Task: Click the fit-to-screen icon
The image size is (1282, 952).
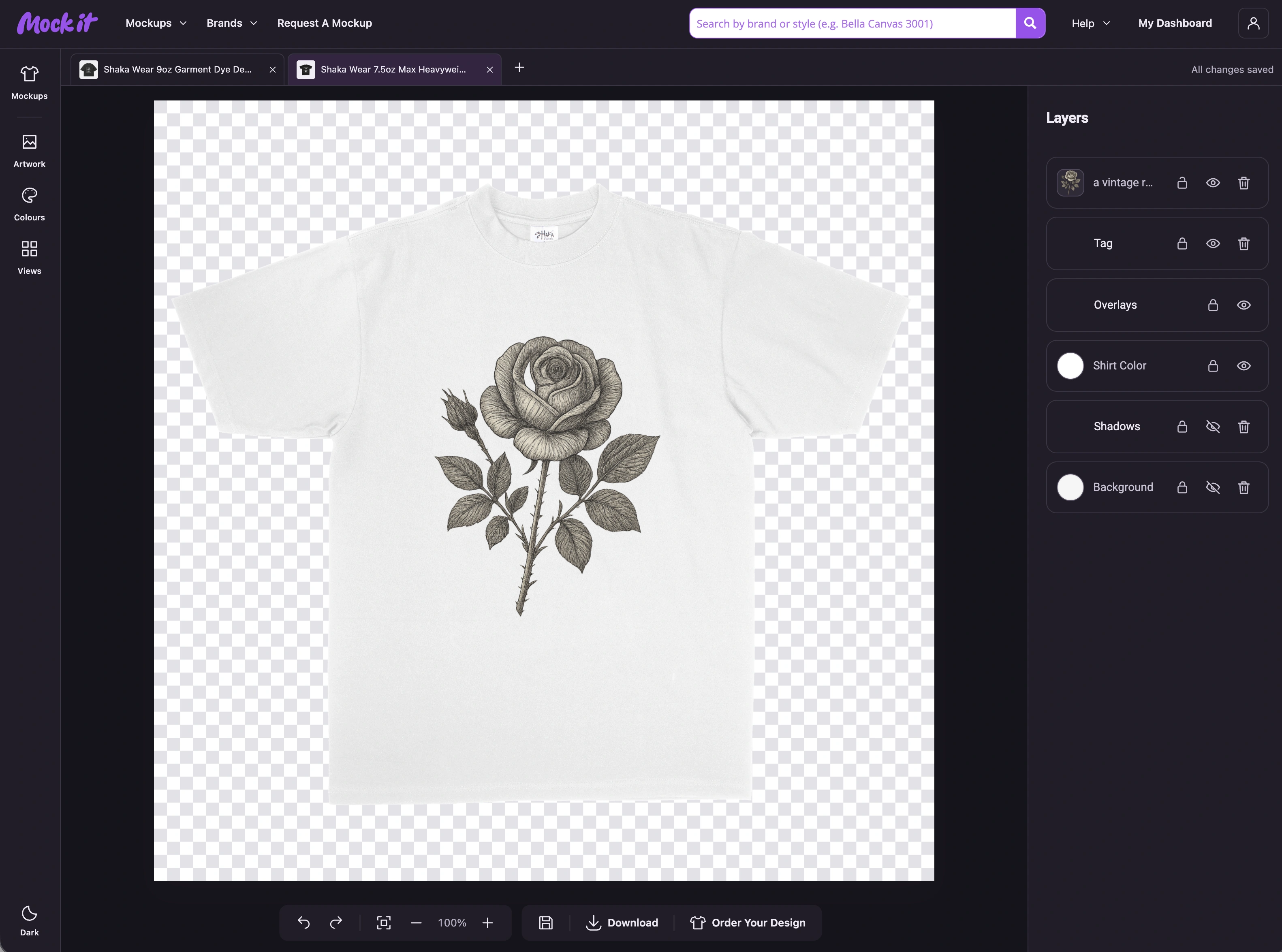Action: coord(384,922)
